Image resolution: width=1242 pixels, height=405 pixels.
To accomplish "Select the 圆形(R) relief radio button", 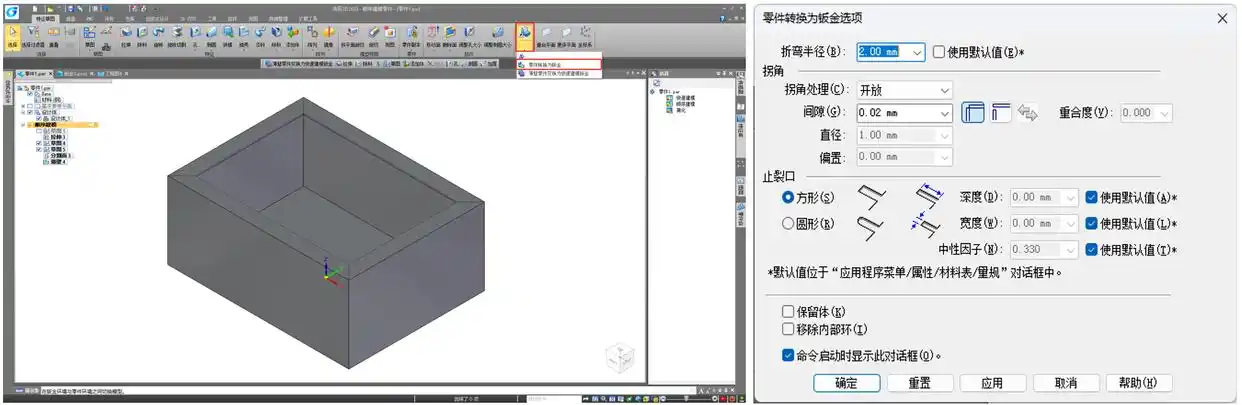I will [789, 223].
